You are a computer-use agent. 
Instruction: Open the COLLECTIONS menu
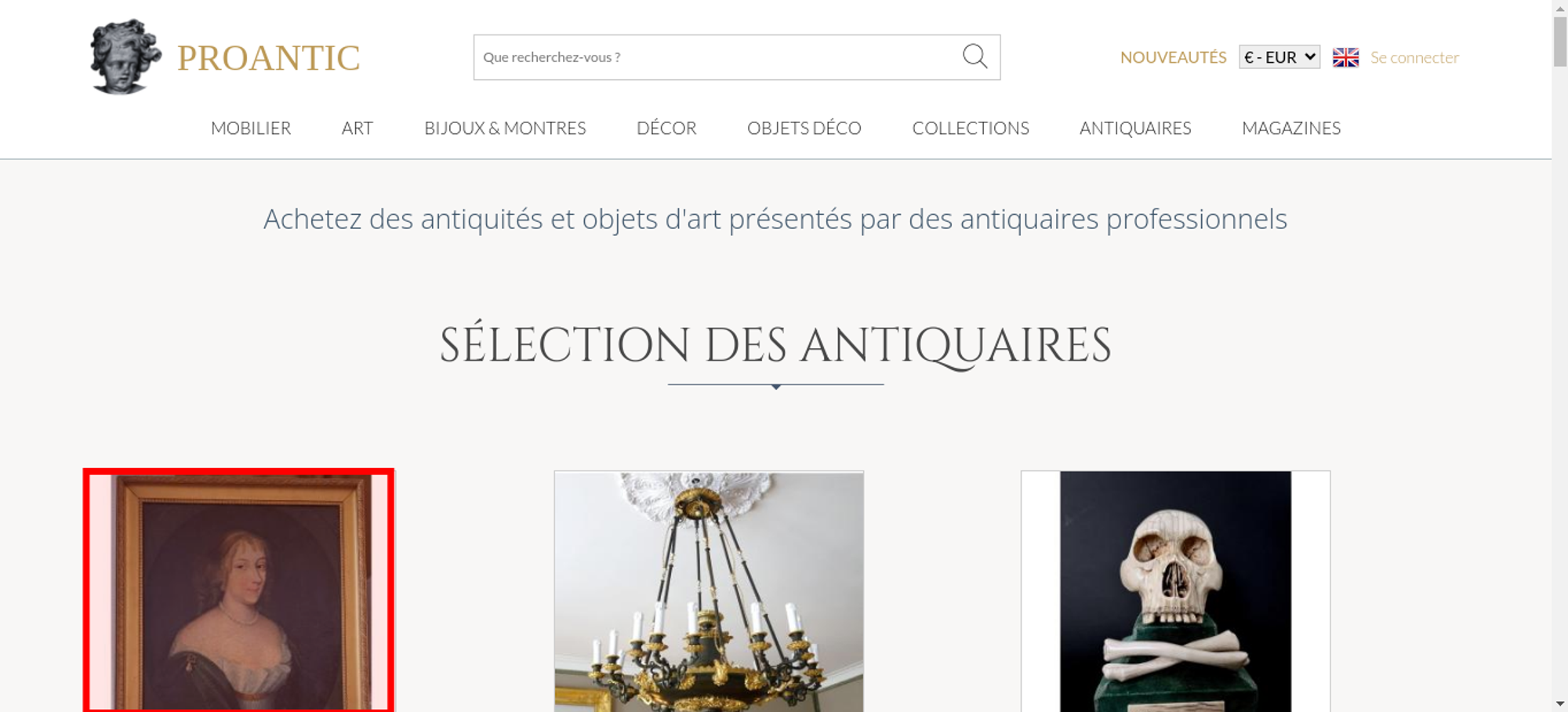point(971,128)
